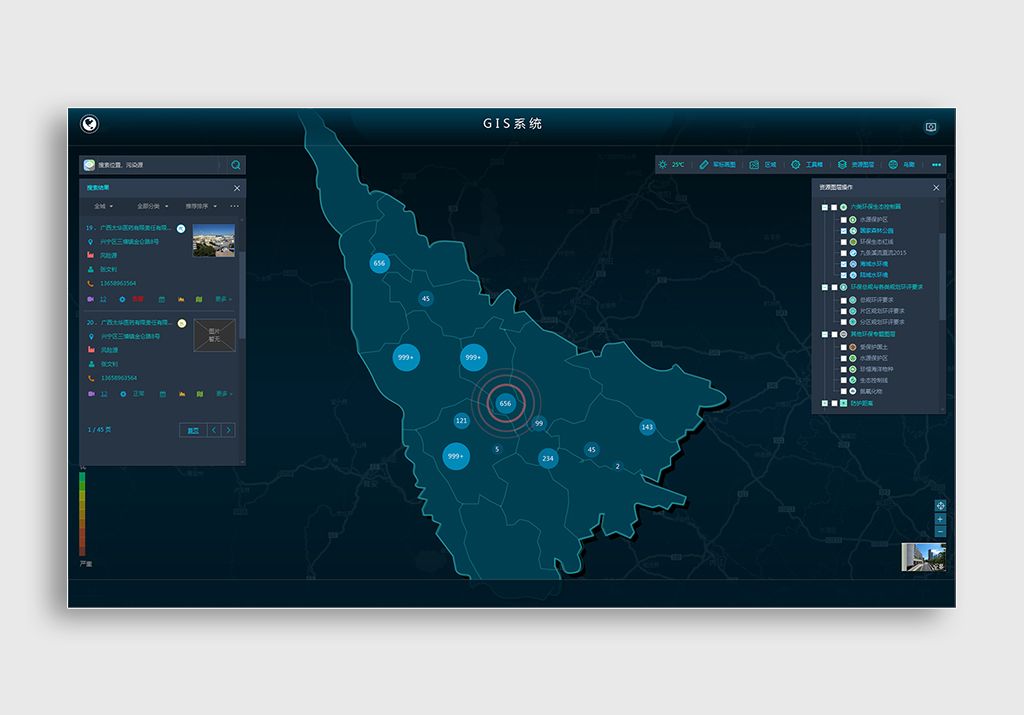Check the layer ending in 2015
This screenshot has width=1024, height=715.
click(x=843, y=253)
